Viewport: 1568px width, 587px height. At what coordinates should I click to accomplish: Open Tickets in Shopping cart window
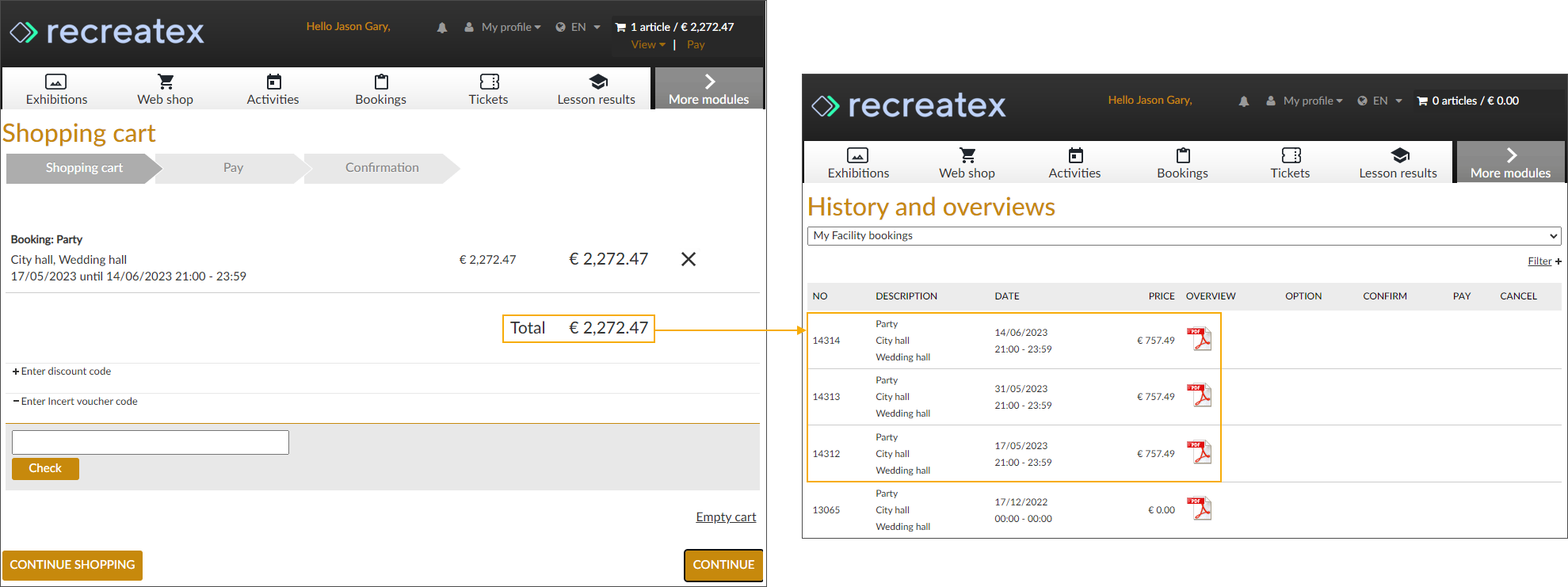pyautogui.click(x=488, y=90)
